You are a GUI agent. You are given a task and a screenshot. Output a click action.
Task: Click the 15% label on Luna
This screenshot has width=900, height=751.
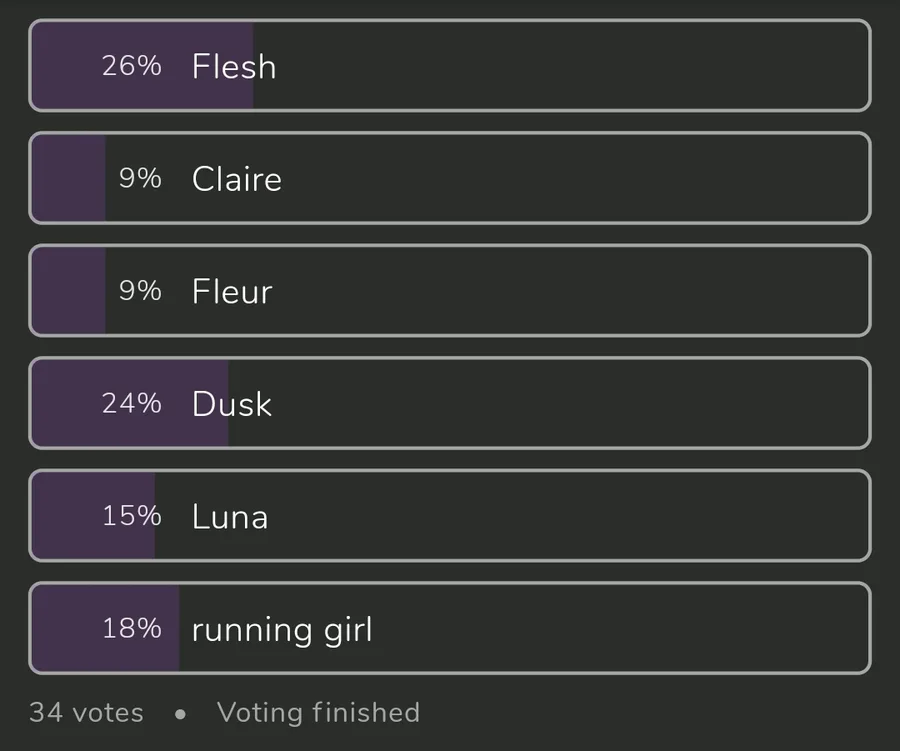[131, 516]
